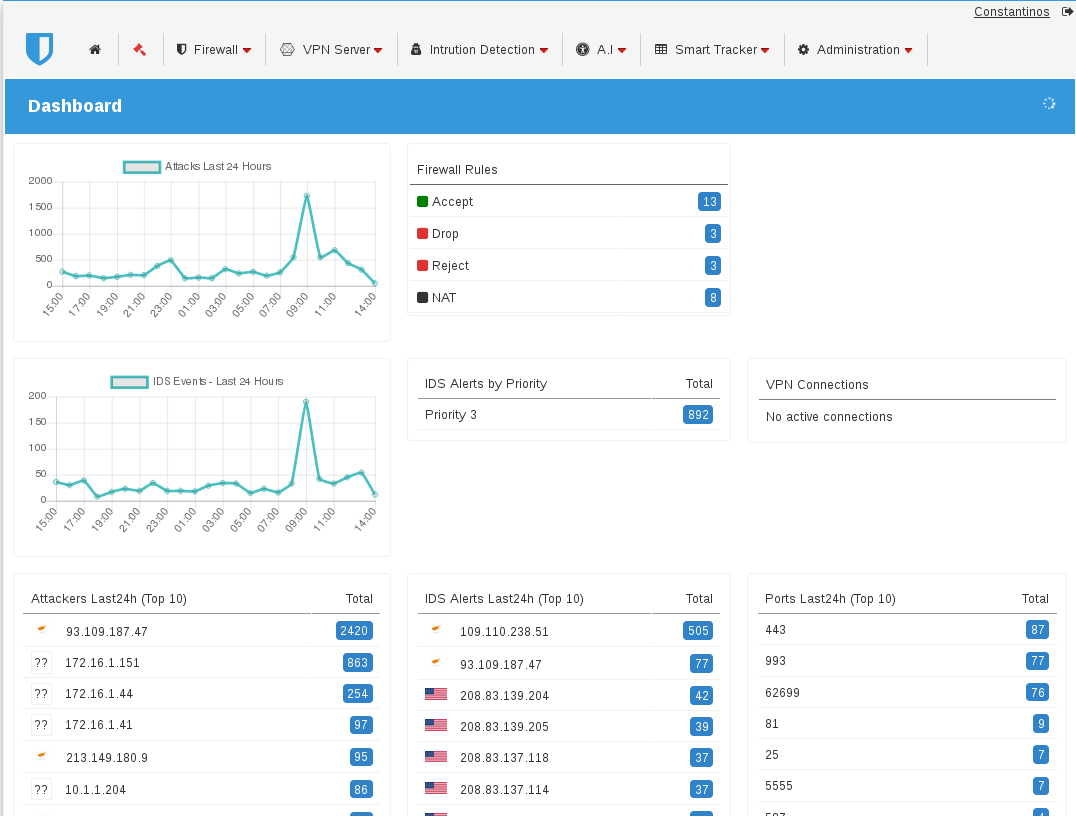Image resolution: width=1076 pixels, height=816 pixels.
Task: Expand the Smart Tracker dropdown arrow
Action: pyautogui.click(x=765, y=50)
